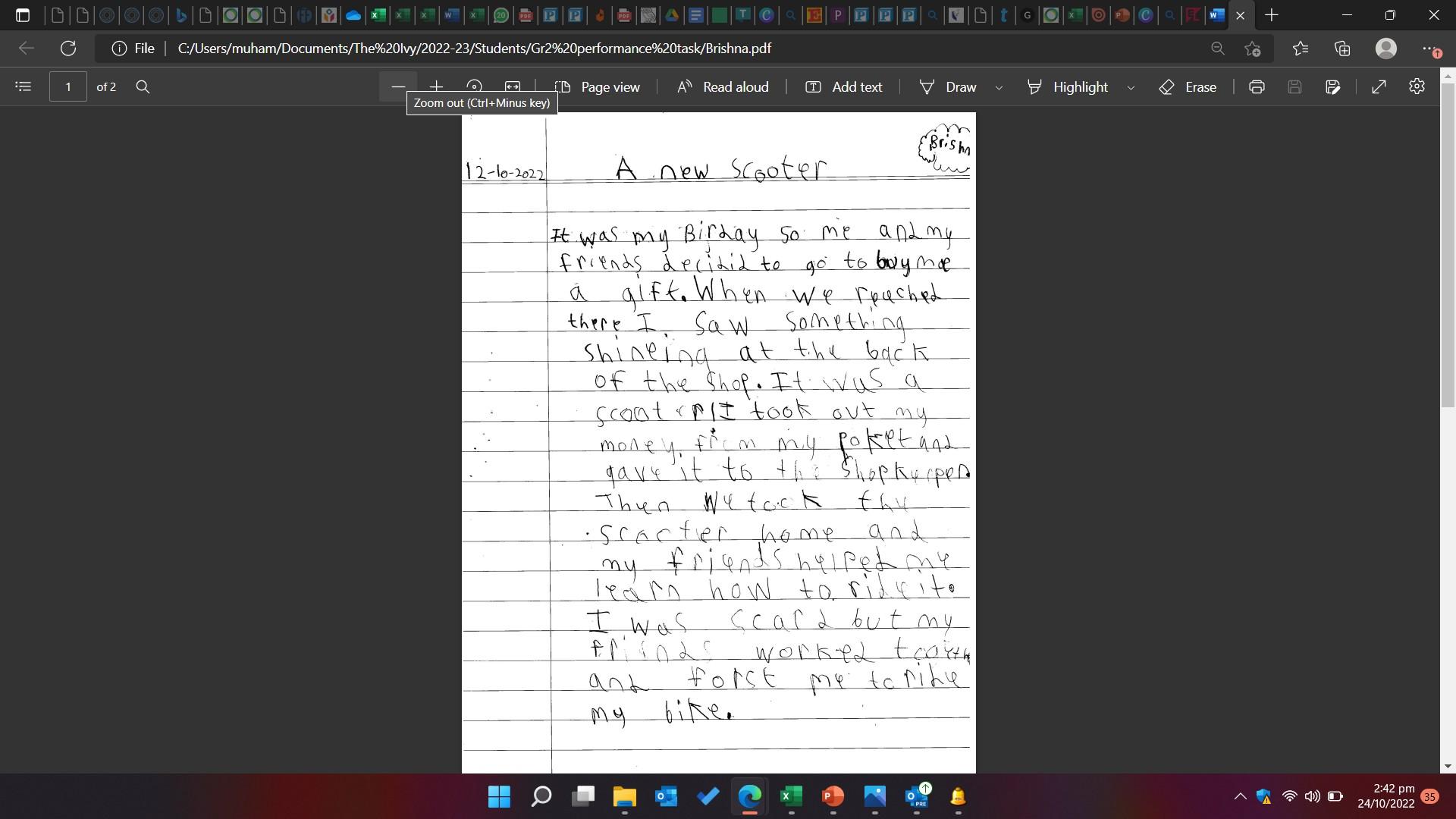Click the zoom in plus button

(436, 86)
